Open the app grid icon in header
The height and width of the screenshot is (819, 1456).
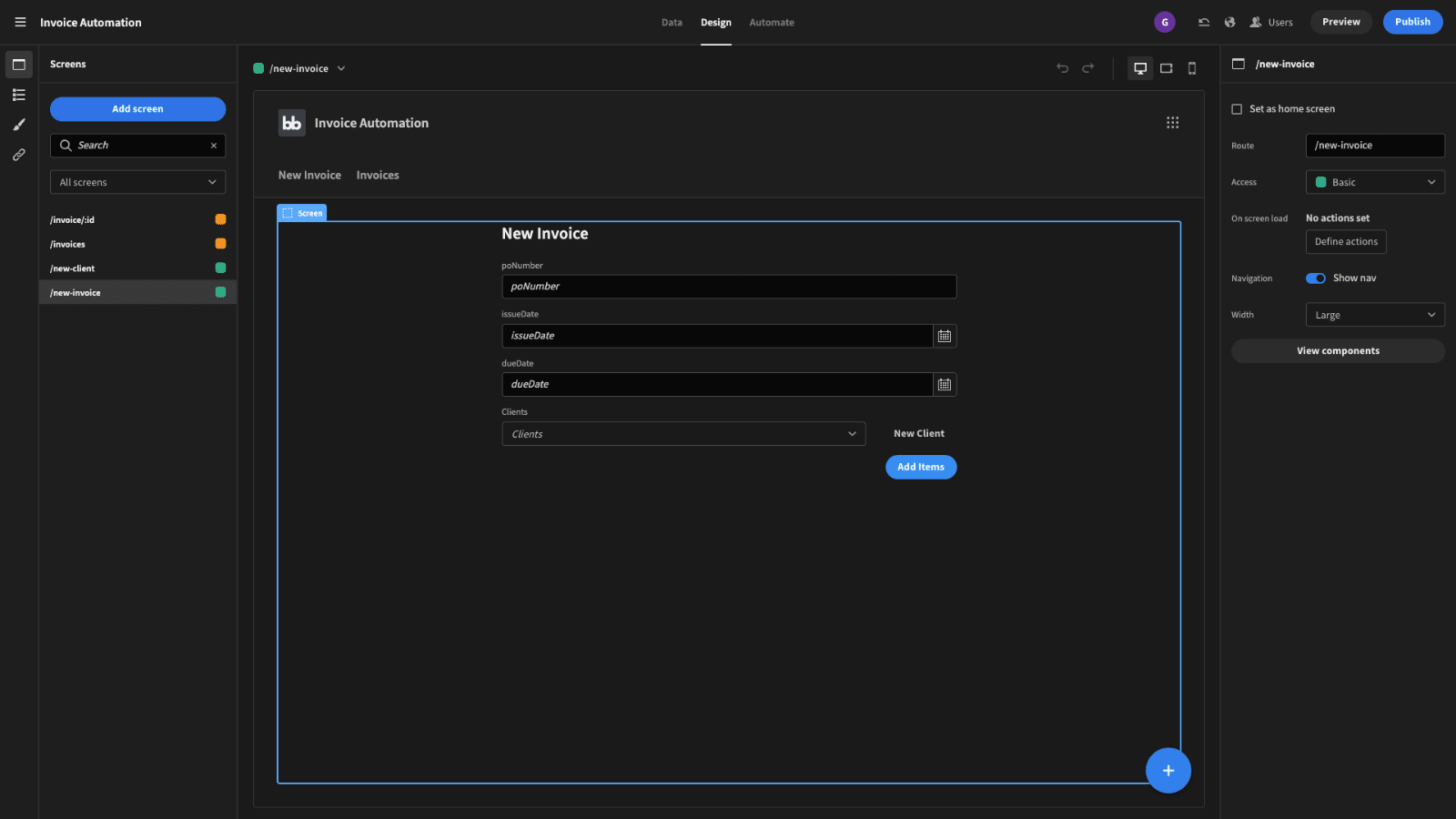(1173, 123)
